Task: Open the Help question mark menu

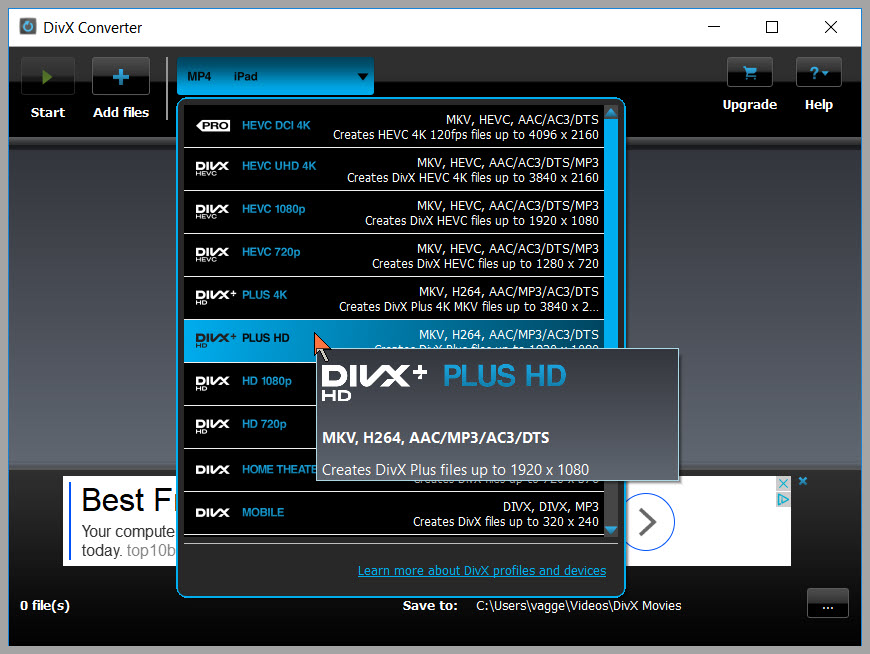Action: pyautogui.click(x=818, y=72)
